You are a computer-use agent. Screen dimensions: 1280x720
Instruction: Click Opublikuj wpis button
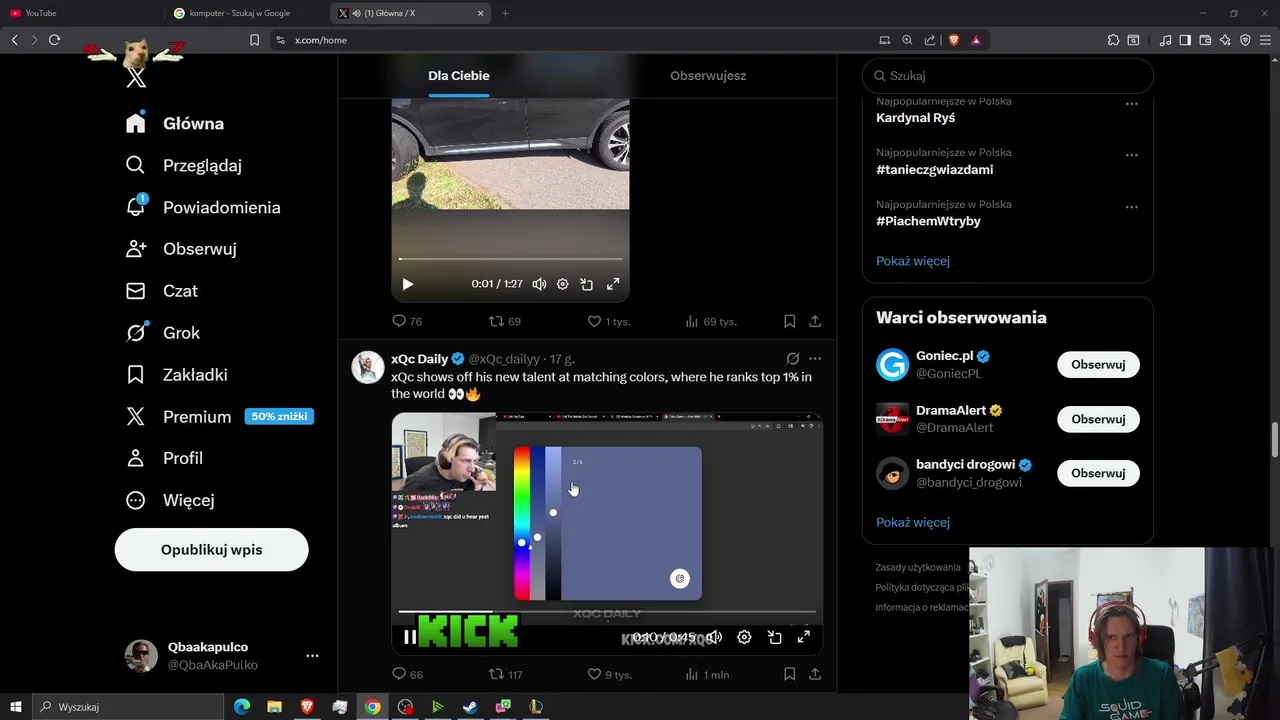211,550
